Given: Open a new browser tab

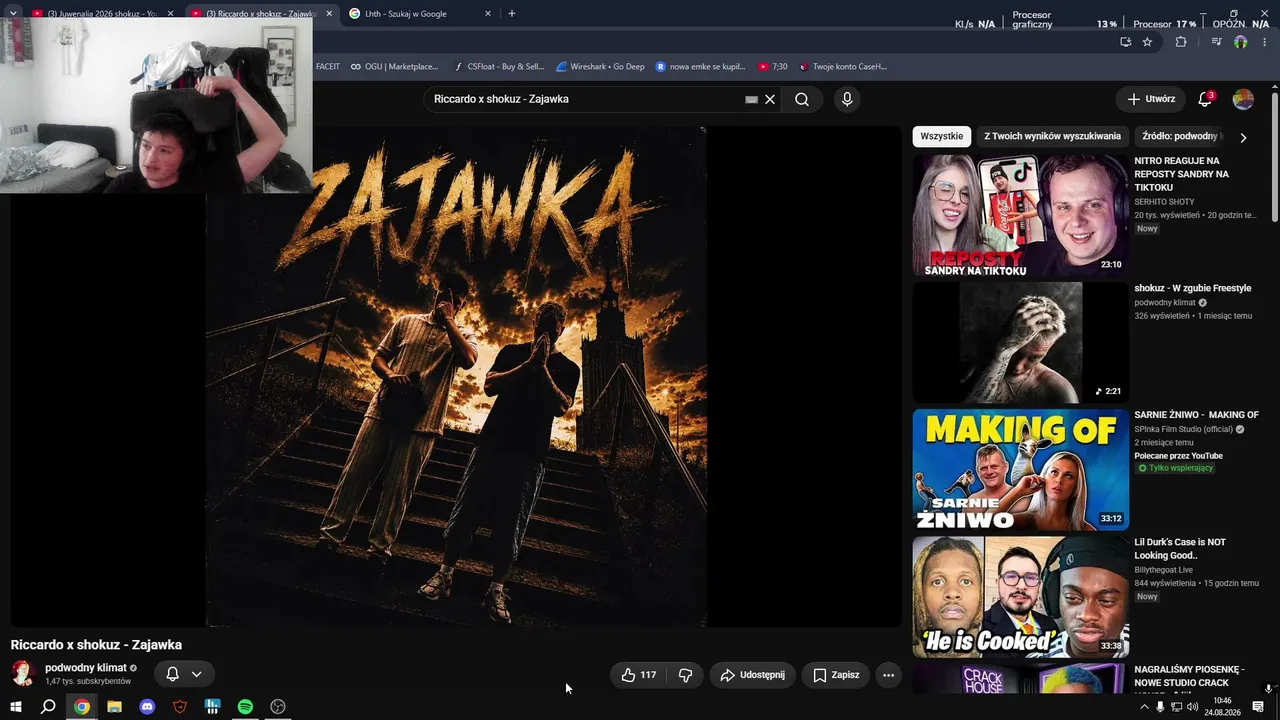Looking at the screenshot, I should coord(512,14).
